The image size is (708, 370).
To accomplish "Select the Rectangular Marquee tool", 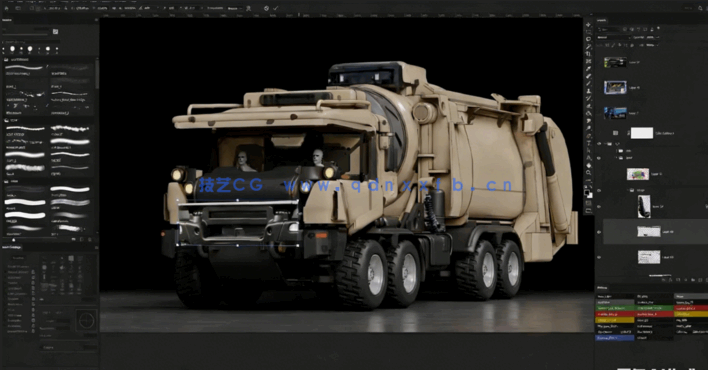I will (588, 32).
